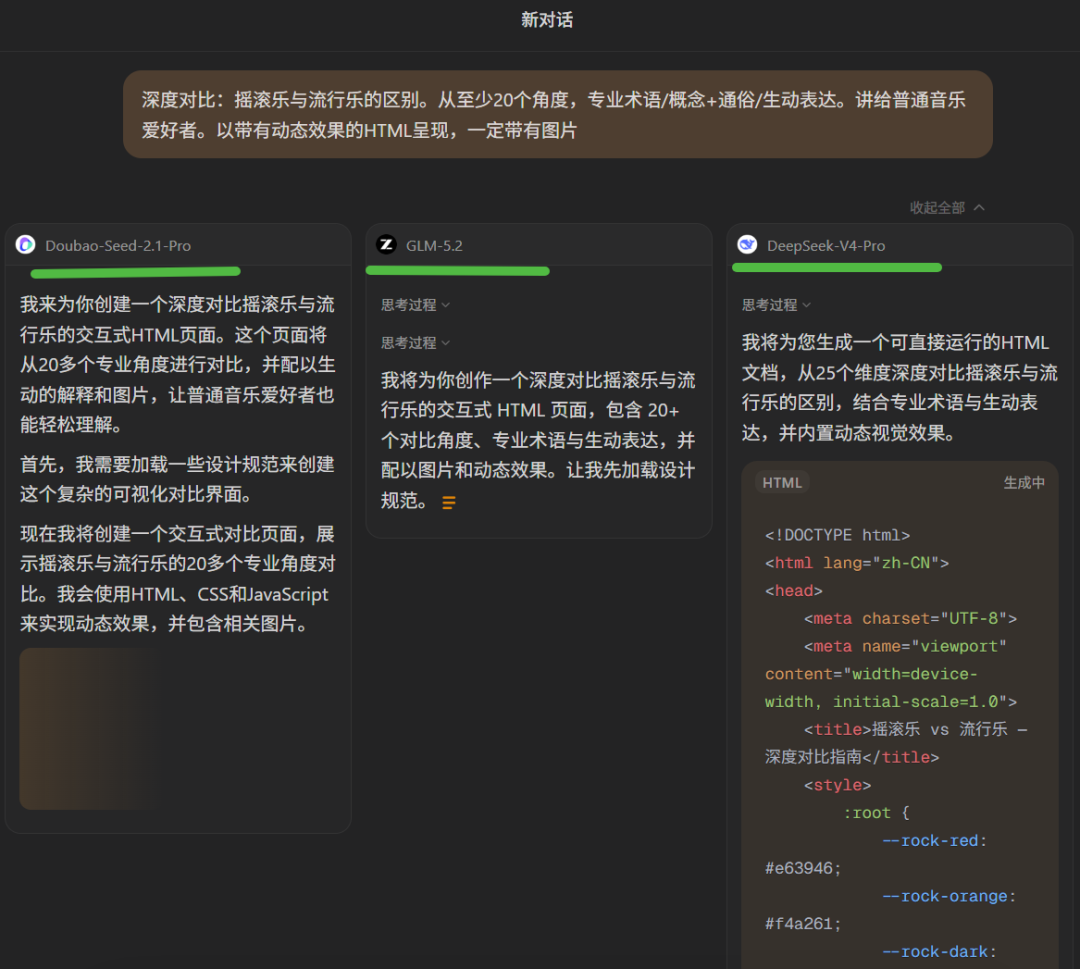Screen dimensions: 1080x969
Task: Click the green progress bar under DeepSeek-V4-Pro
Action: [836, 267]
